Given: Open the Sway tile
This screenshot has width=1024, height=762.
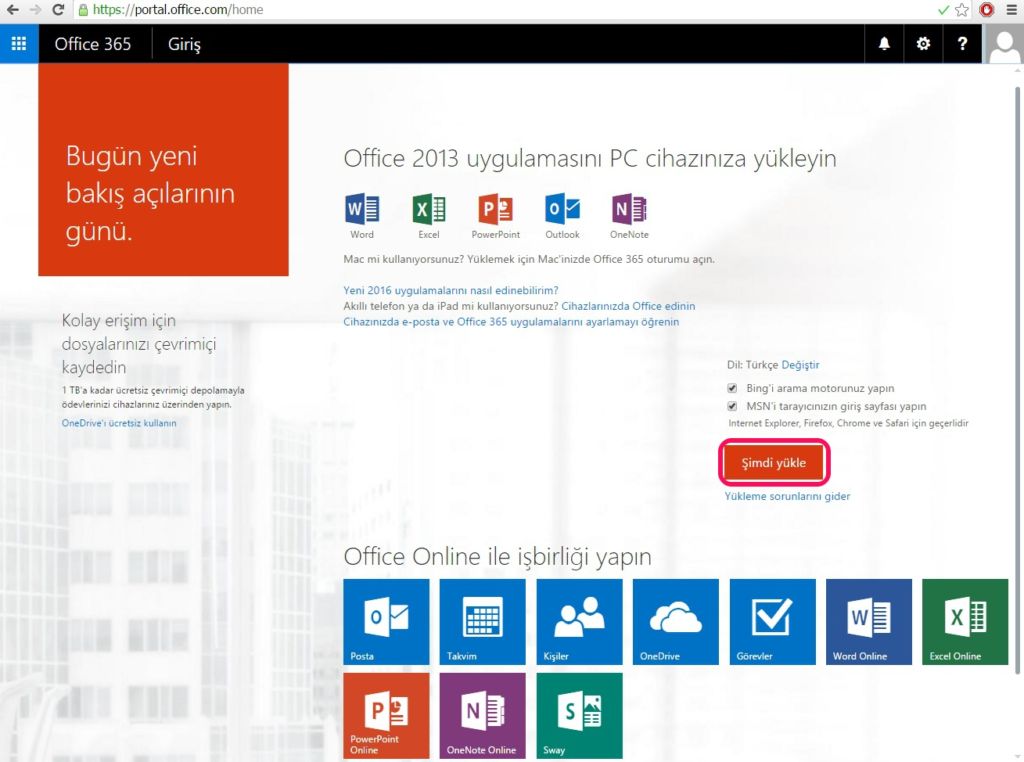Looking at the screenshot, I should pyautogui.click(x=579, y=716).
